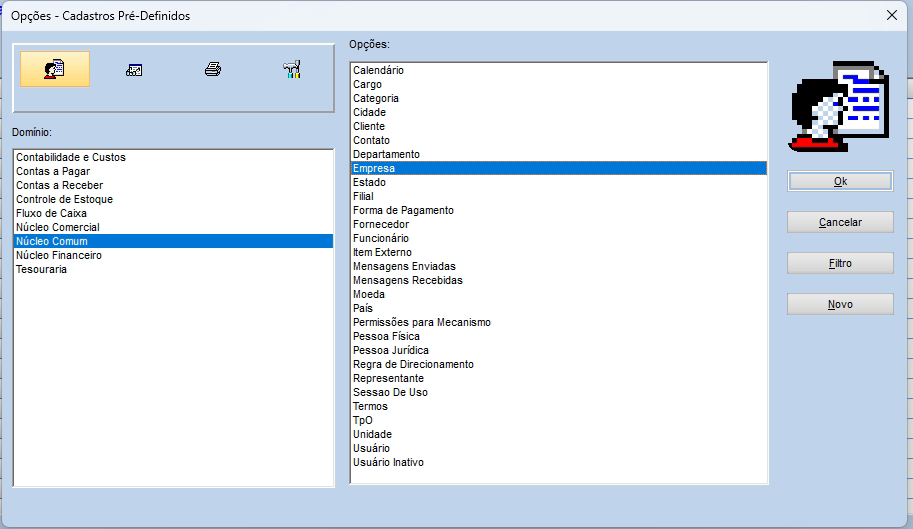Click the Novo button

[x=840, y=304]
